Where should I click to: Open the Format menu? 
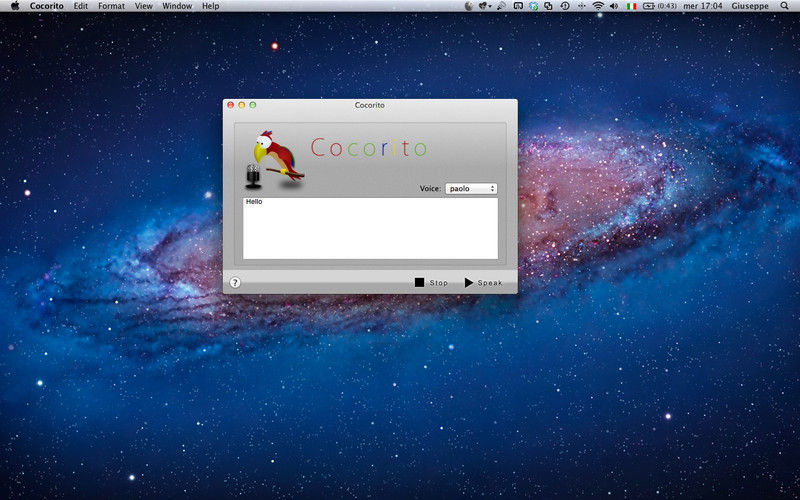coord(111,6)
